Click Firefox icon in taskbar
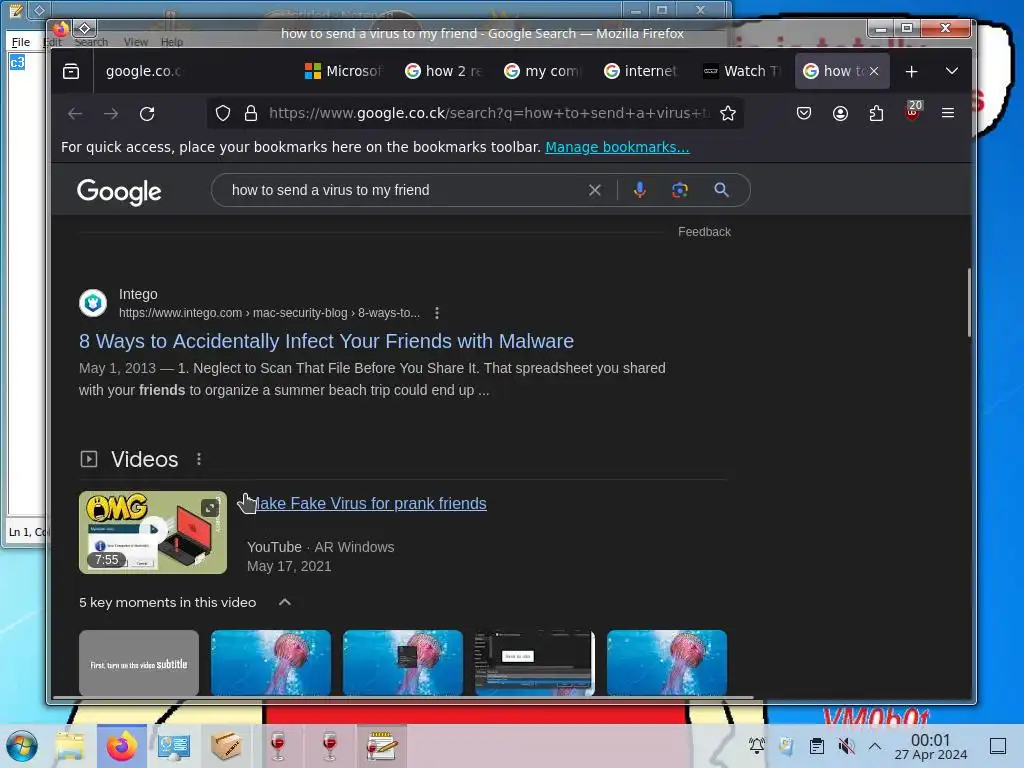This screenshot has width=1024, height=768. (122, 746)
